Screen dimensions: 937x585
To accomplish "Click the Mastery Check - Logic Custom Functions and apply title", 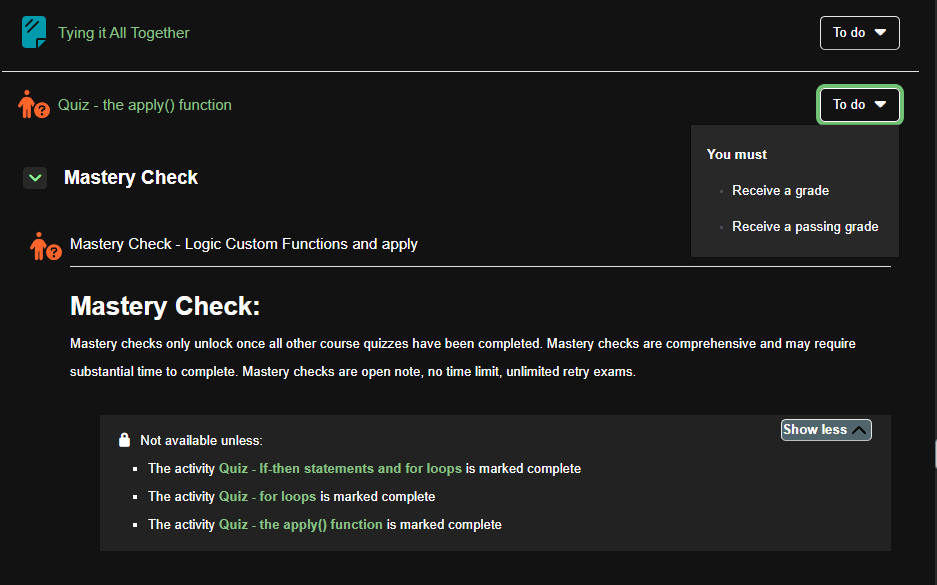I will 243,244.
